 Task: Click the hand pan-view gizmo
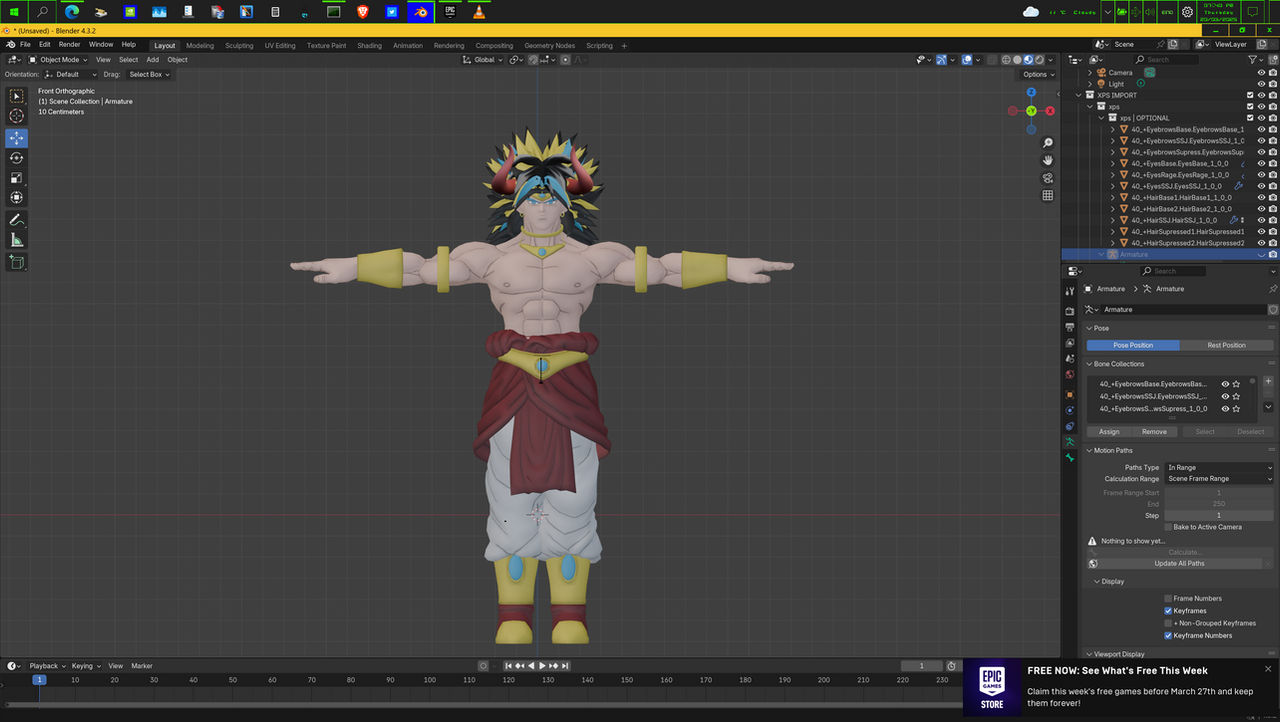click(1047, 160)
